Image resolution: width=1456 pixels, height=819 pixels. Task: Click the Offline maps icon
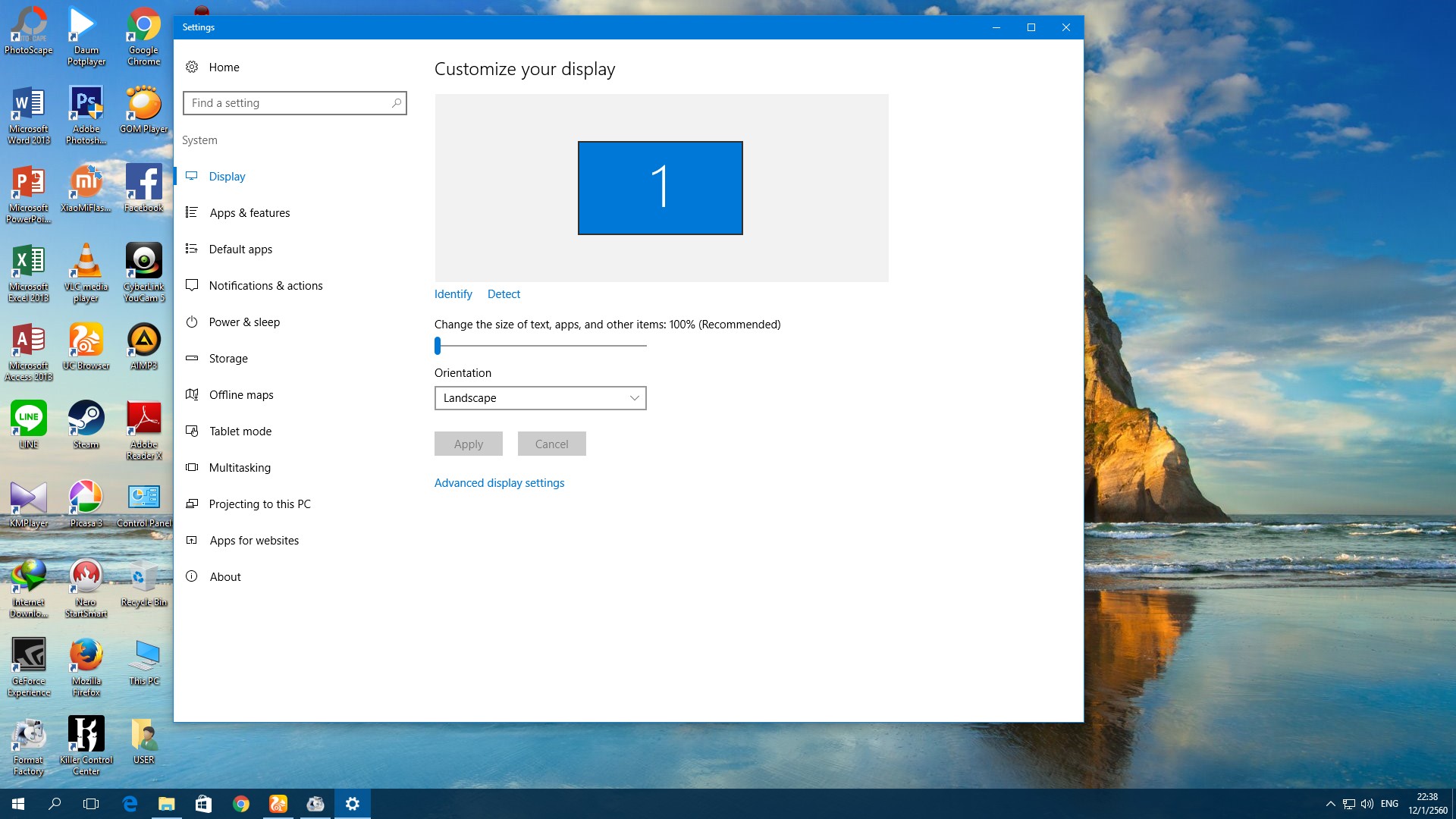[x=192, y=394]
